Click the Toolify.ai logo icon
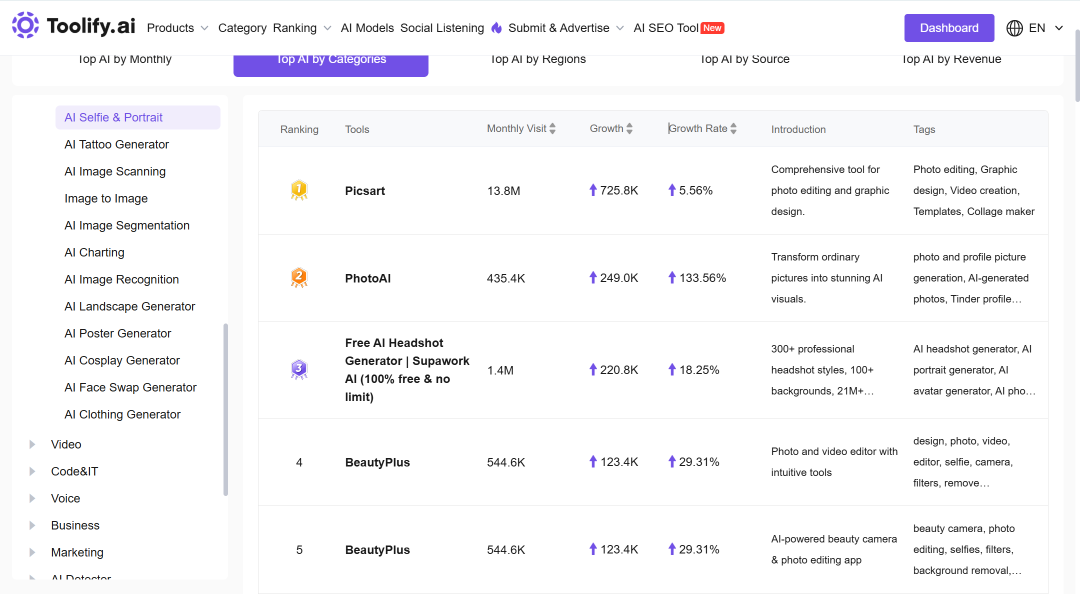 click(x=25, y=25)
